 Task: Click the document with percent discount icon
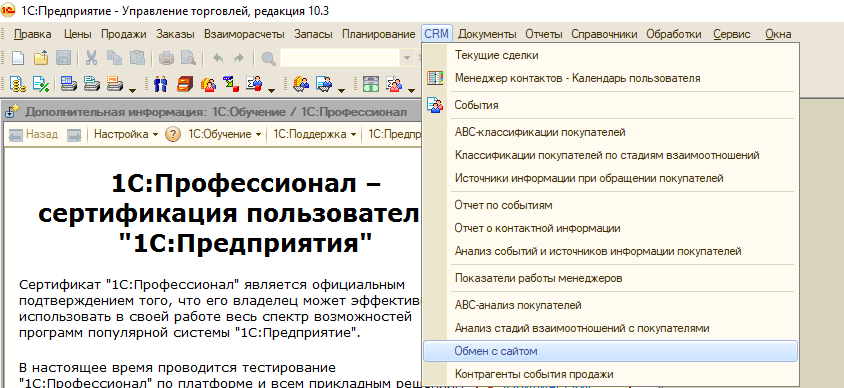(41, 83)
